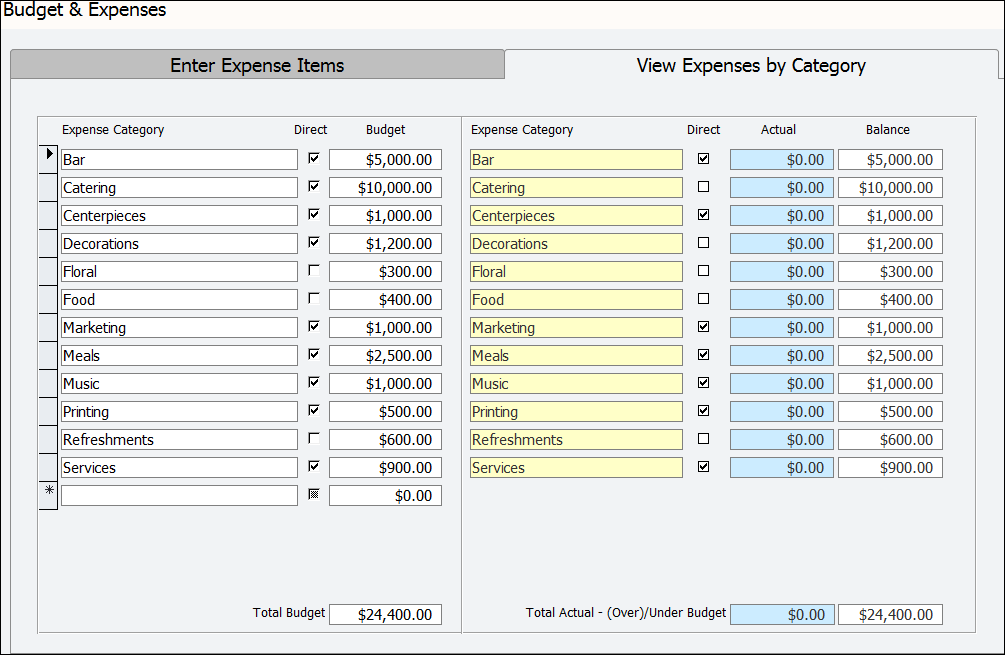Click the Catering expense category name field

coord(179,187)
